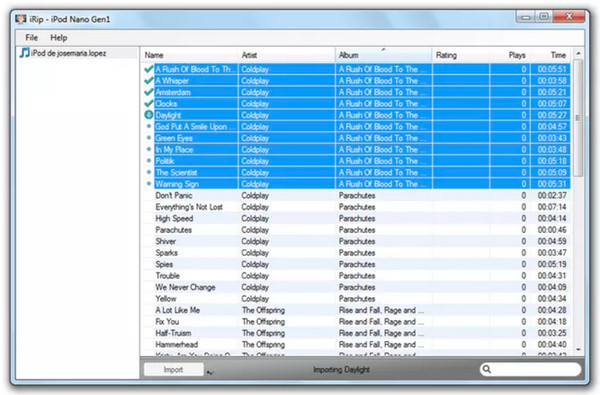Select the song Spies
The width and height of the screenshot is (600, 395).
164,264
